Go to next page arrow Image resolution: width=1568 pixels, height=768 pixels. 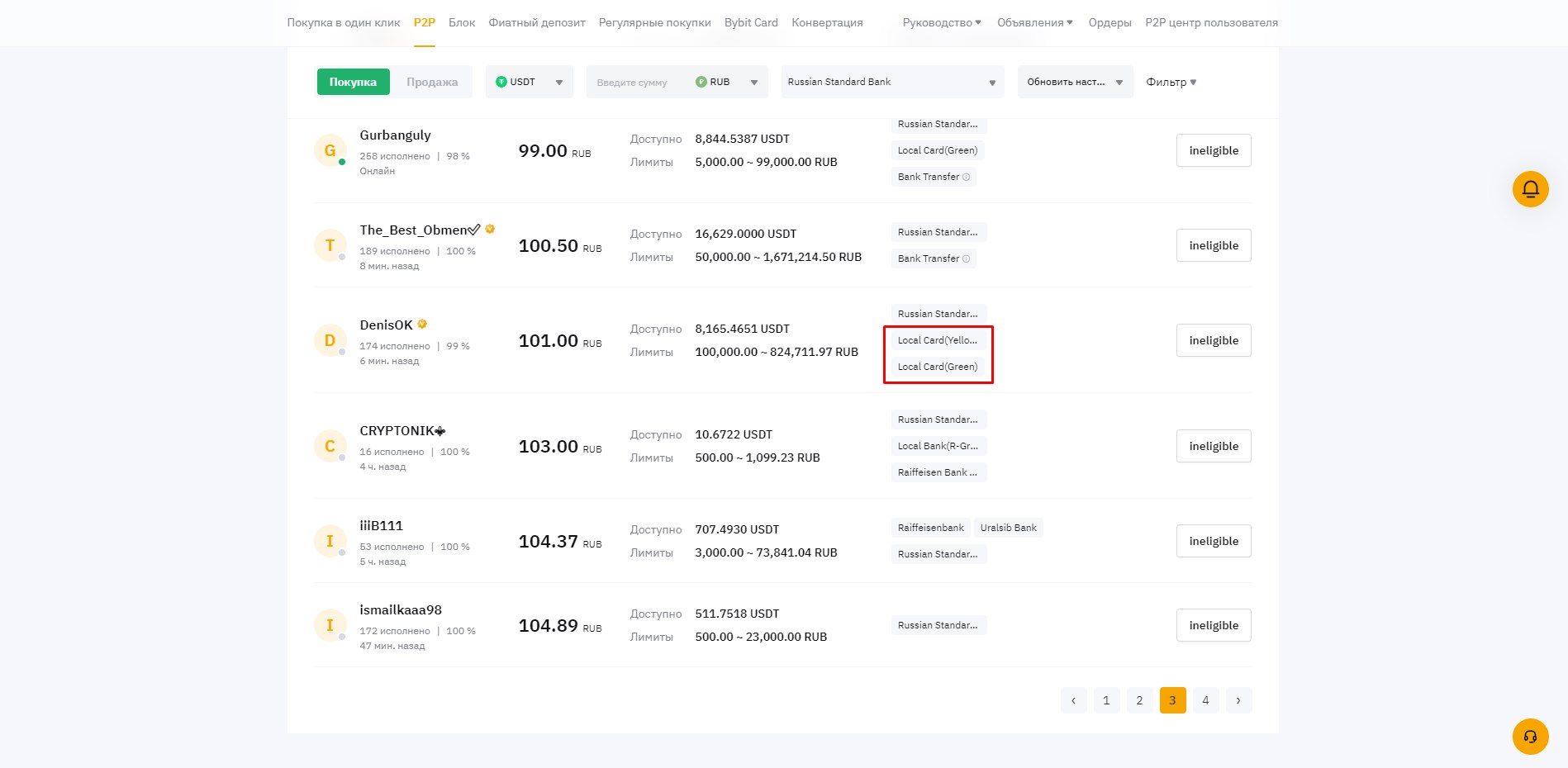[x=1238, y=700]
